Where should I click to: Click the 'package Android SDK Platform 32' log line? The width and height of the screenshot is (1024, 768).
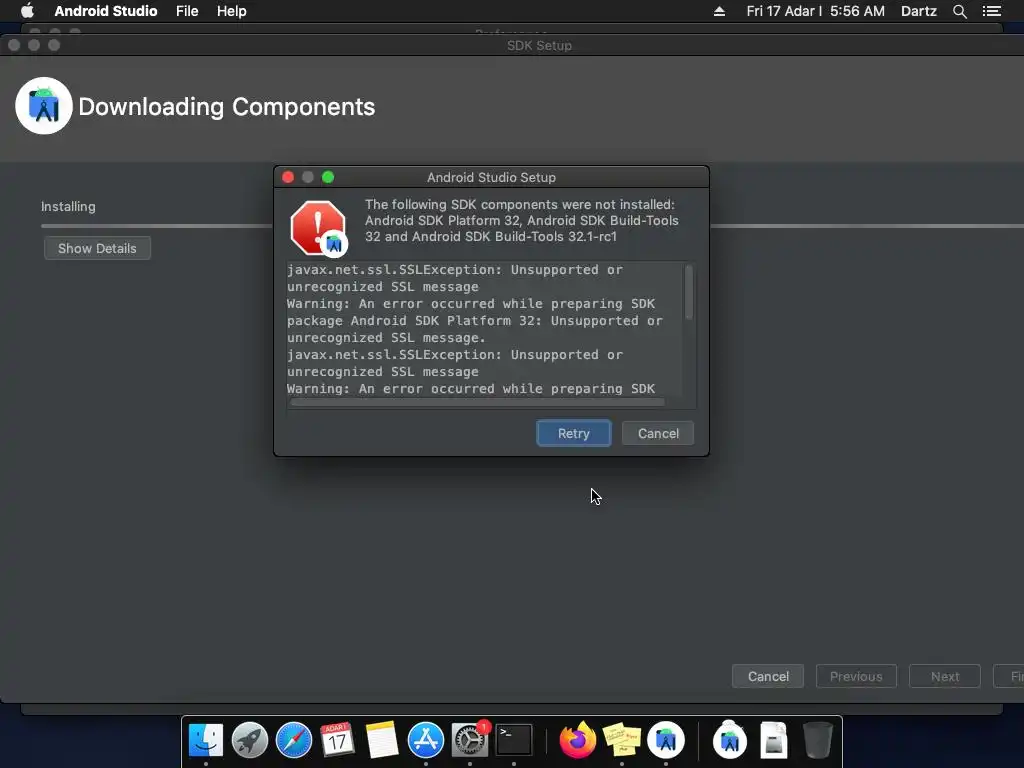pos(475,321)
